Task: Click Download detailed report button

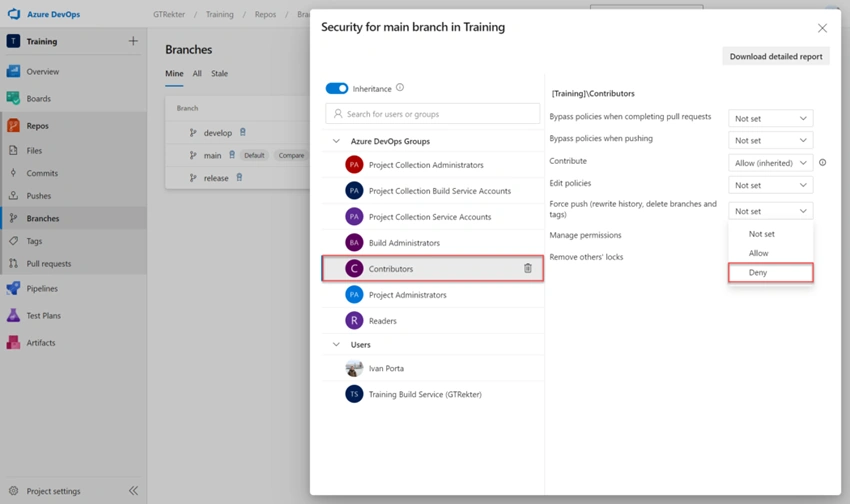Action: tap(776, 56)
